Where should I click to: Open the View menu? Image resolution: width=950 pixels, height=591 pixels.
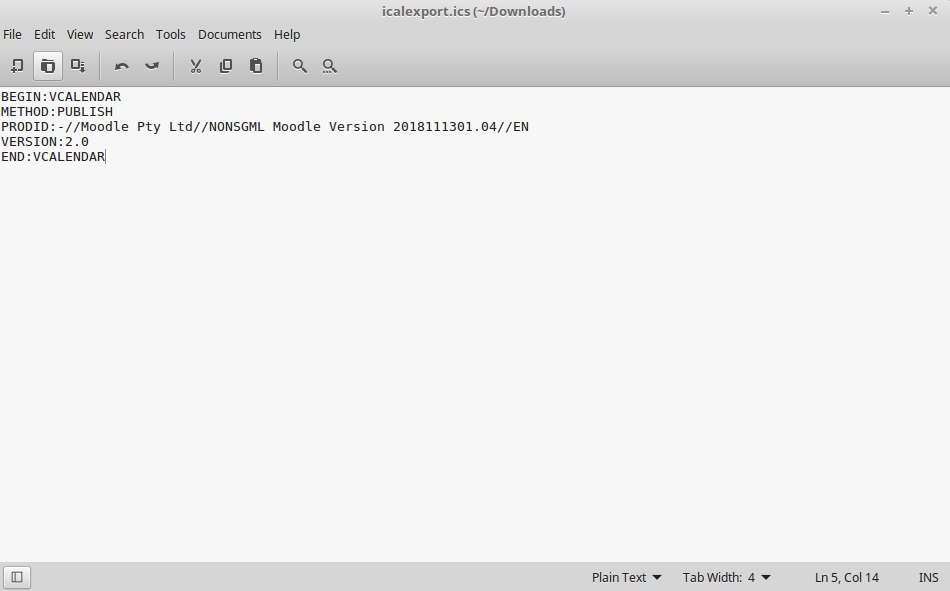80,35
